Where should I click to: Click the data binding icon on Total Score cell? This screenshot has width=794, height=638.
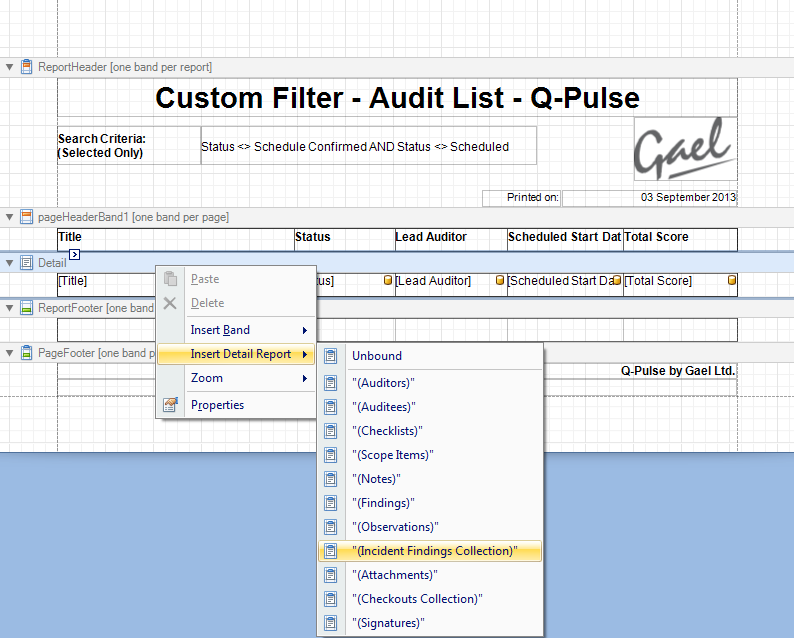(732, 280)
